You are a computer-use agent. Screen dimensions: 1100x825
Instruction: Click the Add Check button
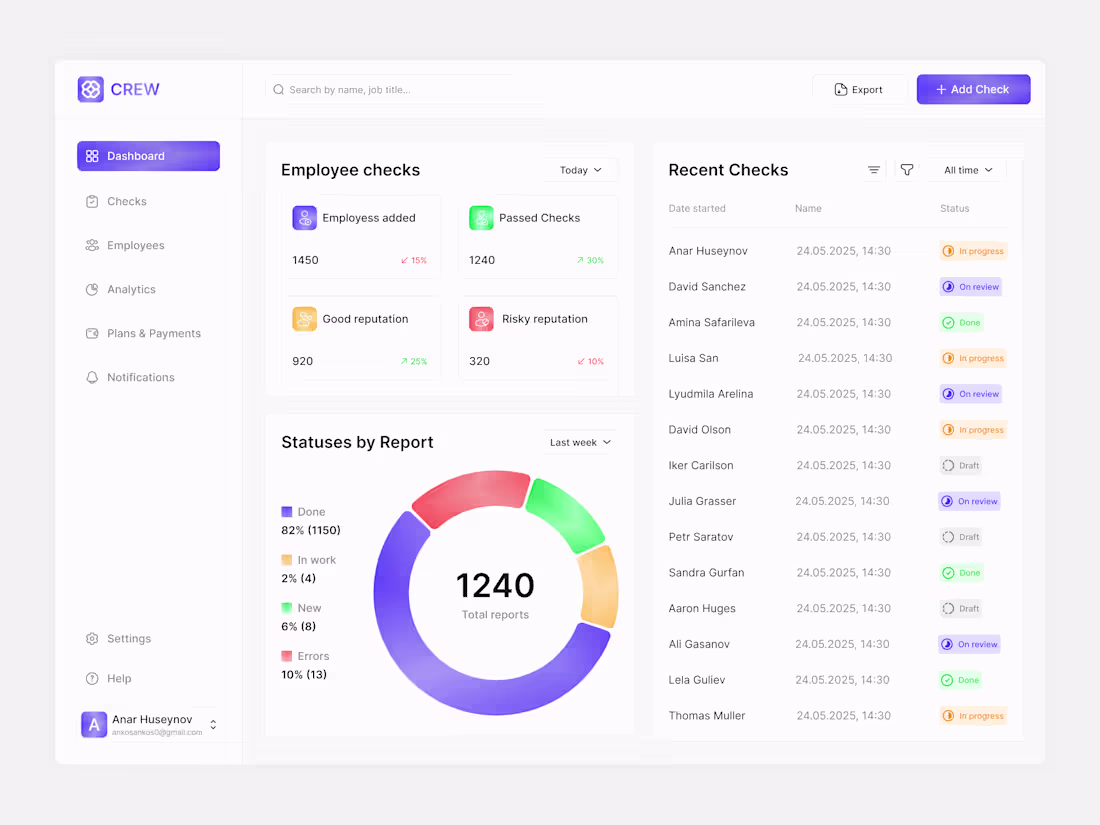tap(972, 89)
